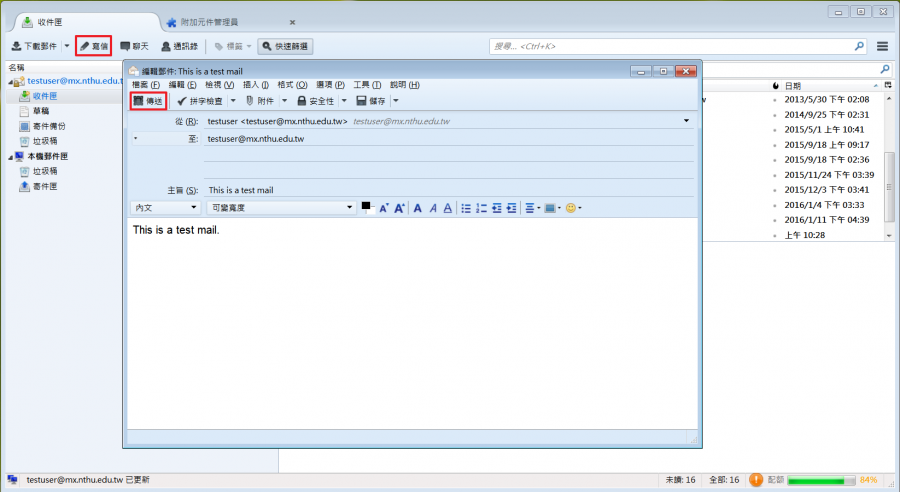This screenshot has height=492, width=900.
Task: Click the 傳送 (Send) button in compose window
Action: (x=147, y=101)
